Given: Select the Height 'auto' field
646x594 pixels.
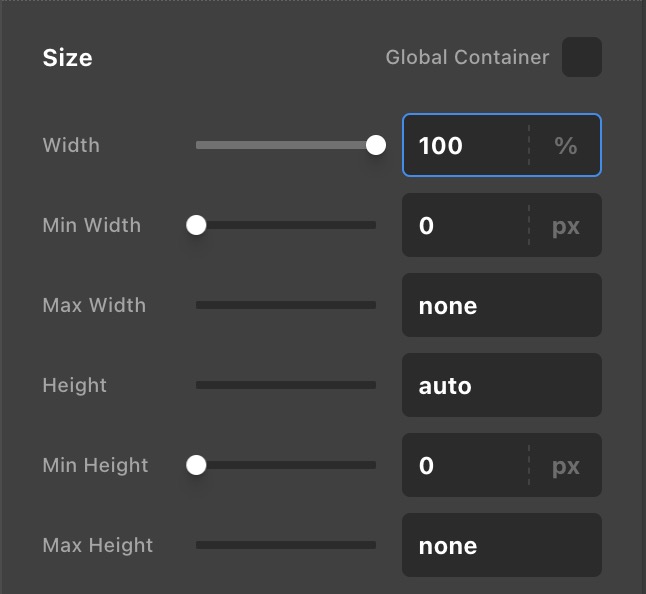Looking at the screenshot, I should pyautogui.click(x=501, y=385).
